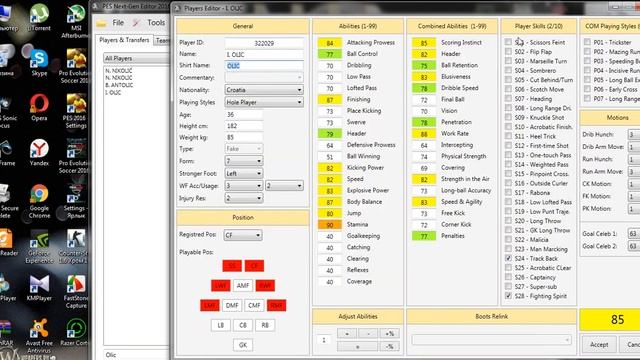This screenshot has width=640, height=360.
Task: Open the Yandex browser icon
Action: click(x=39, y=152)
